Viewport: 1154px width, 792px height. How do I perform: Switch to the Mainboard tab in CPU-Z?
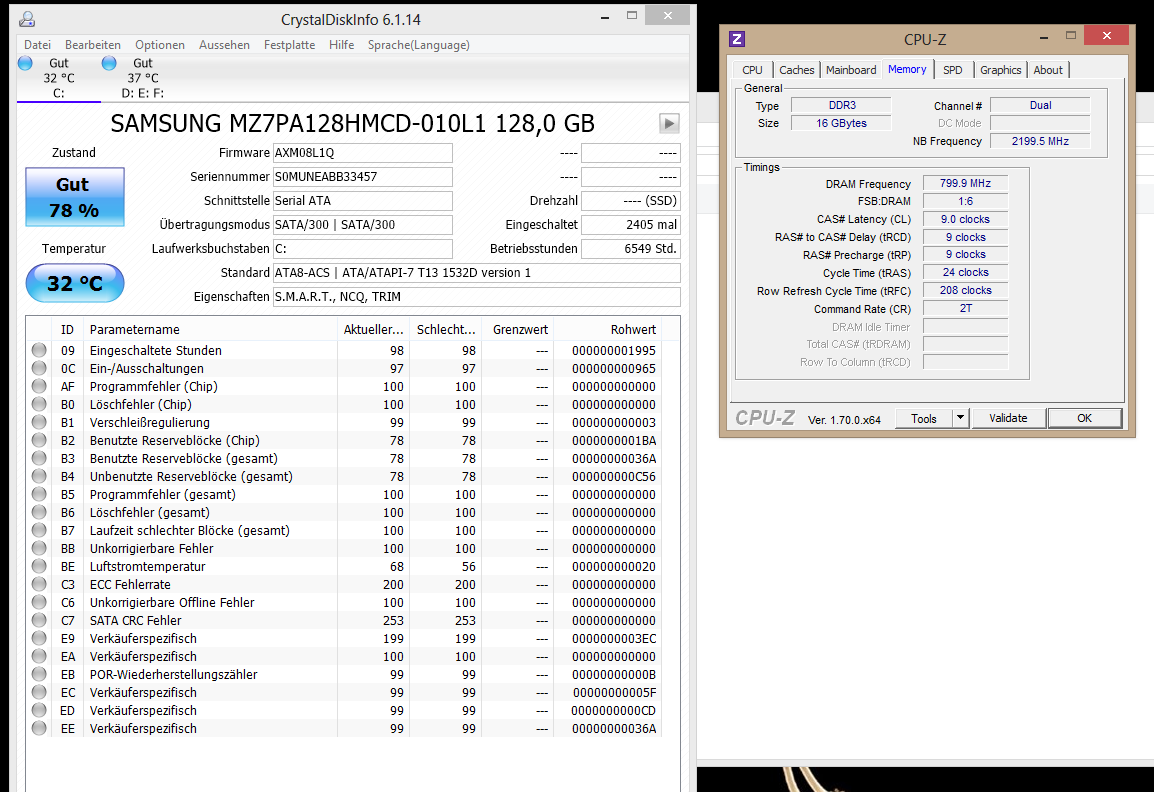851,70
